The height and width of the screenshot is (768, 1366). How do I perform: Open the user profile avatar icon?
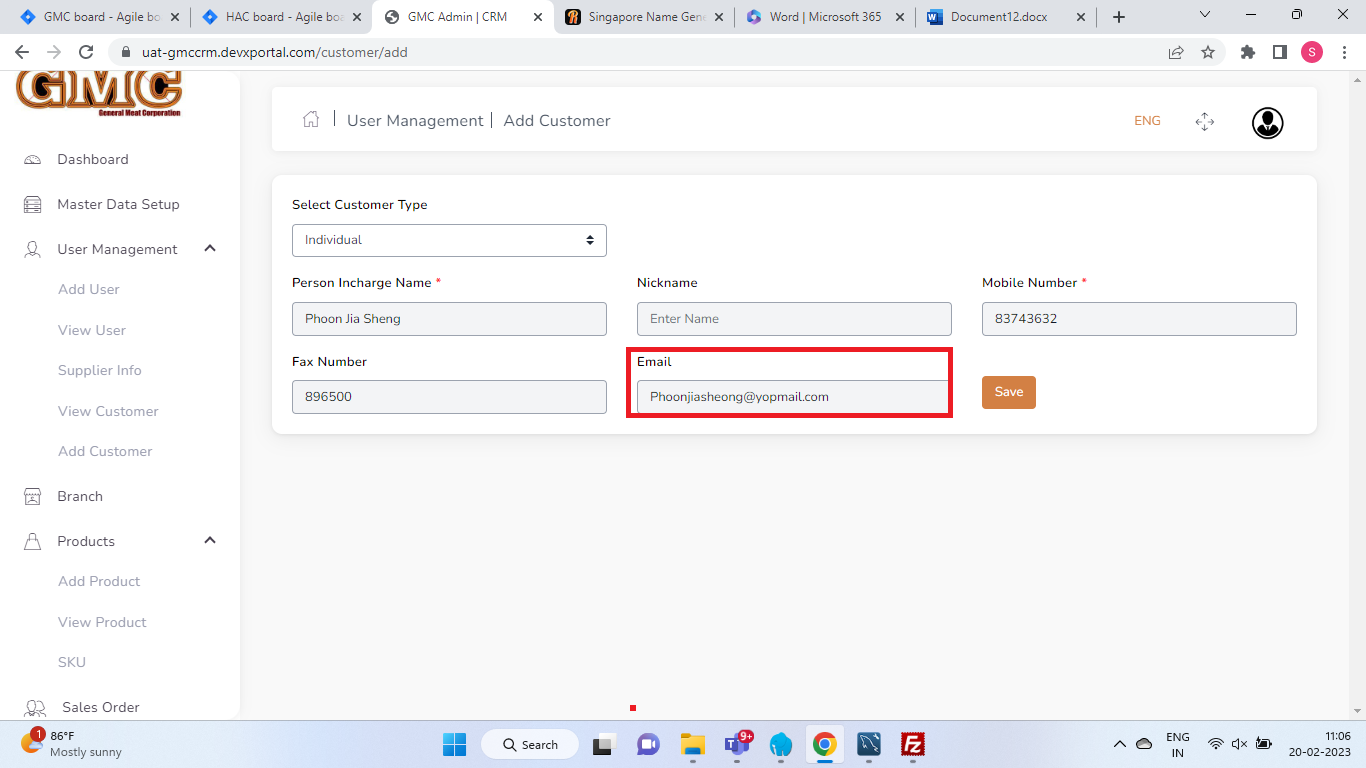coord(1267,122)
